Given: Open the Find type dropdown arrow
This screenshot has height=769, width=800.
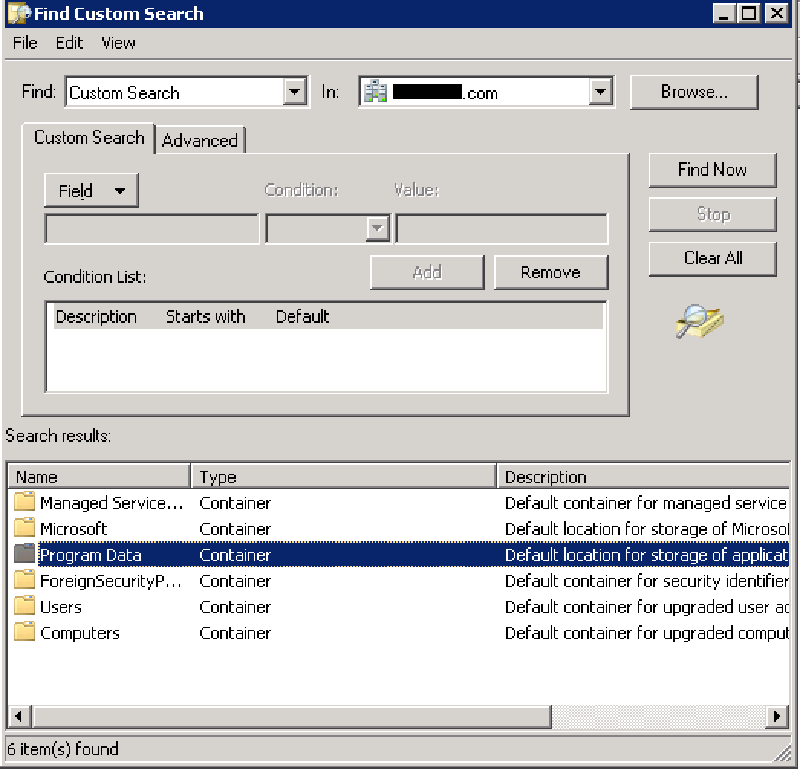Looking at the screenshot, I should tap(294, 92).
